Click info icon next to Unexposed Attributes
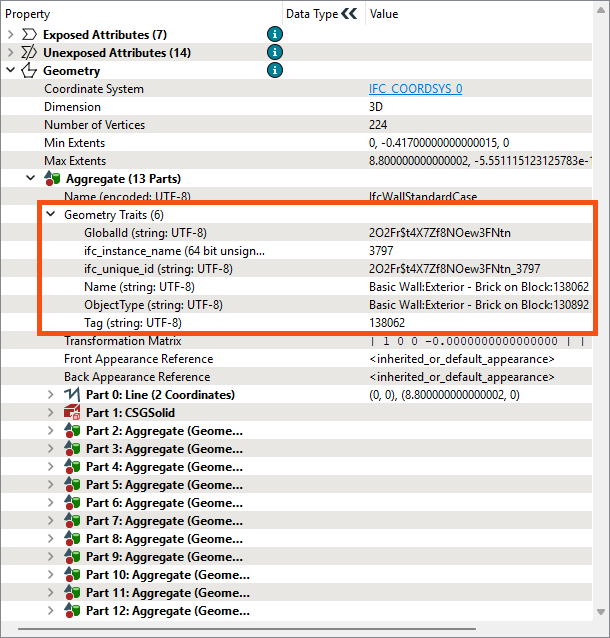Image resolution: width=610 pixels, height=638 pixels. coord(274,53)
